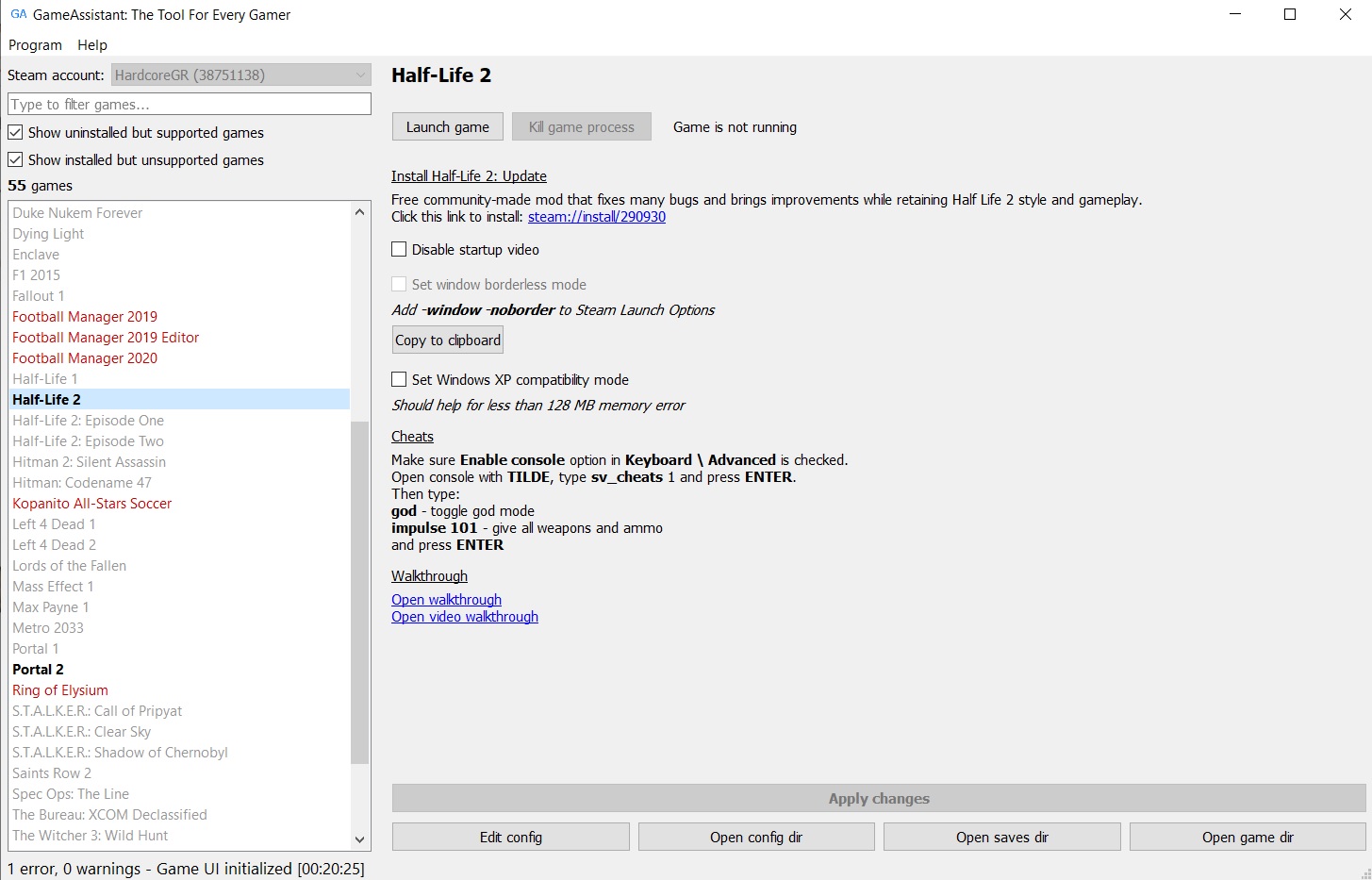The width and height of the screenshot is (1372, 880).
Task: Click the game list scroll down arrow
Action: point(359,839)
